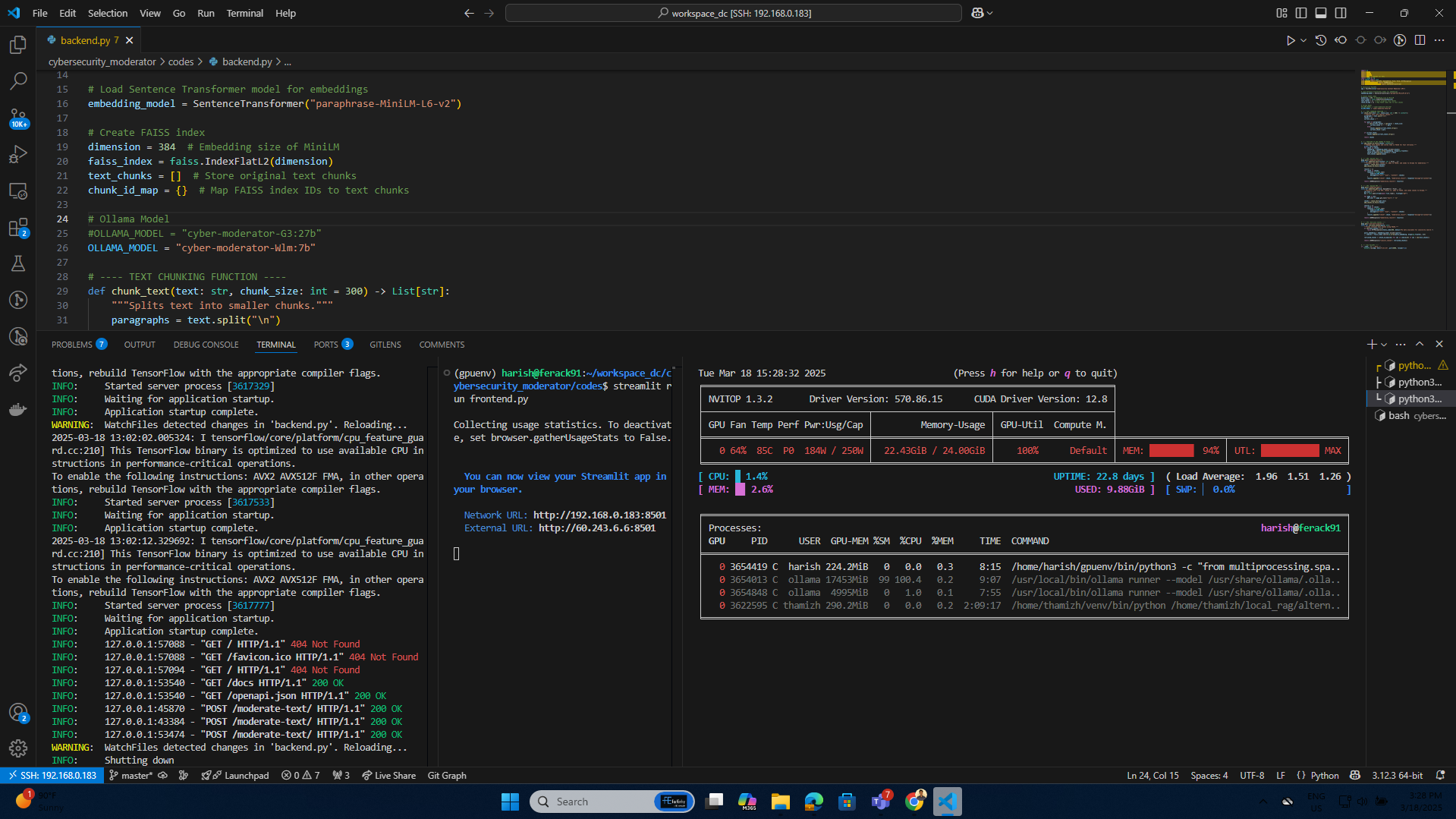Switch to the GITLENS panel tab

(385, 345)
